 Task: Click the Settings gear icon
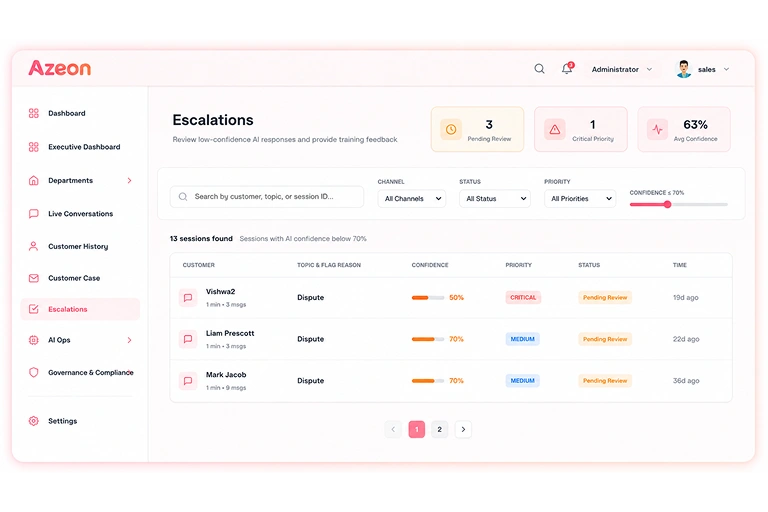[33, 421]
